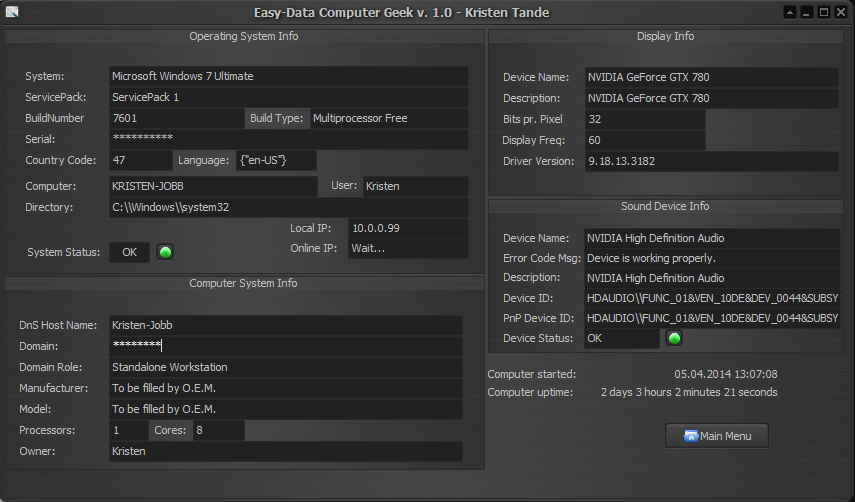Image resolution: width=855 pixels, height=502 pixels.
Task: Click the Display Description field
Action: pos(712,99)
